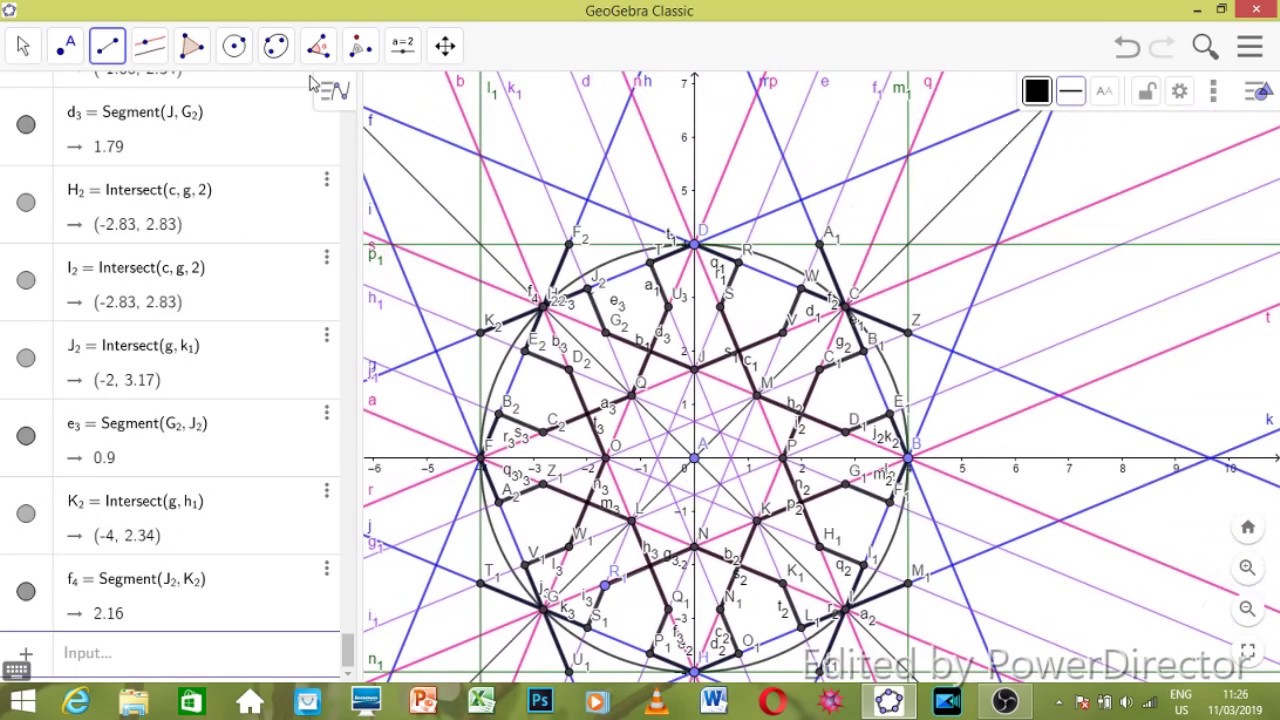Open more options for H₂ row
The width and height of the screenshot is (1280, 720).
click(326, 180)
